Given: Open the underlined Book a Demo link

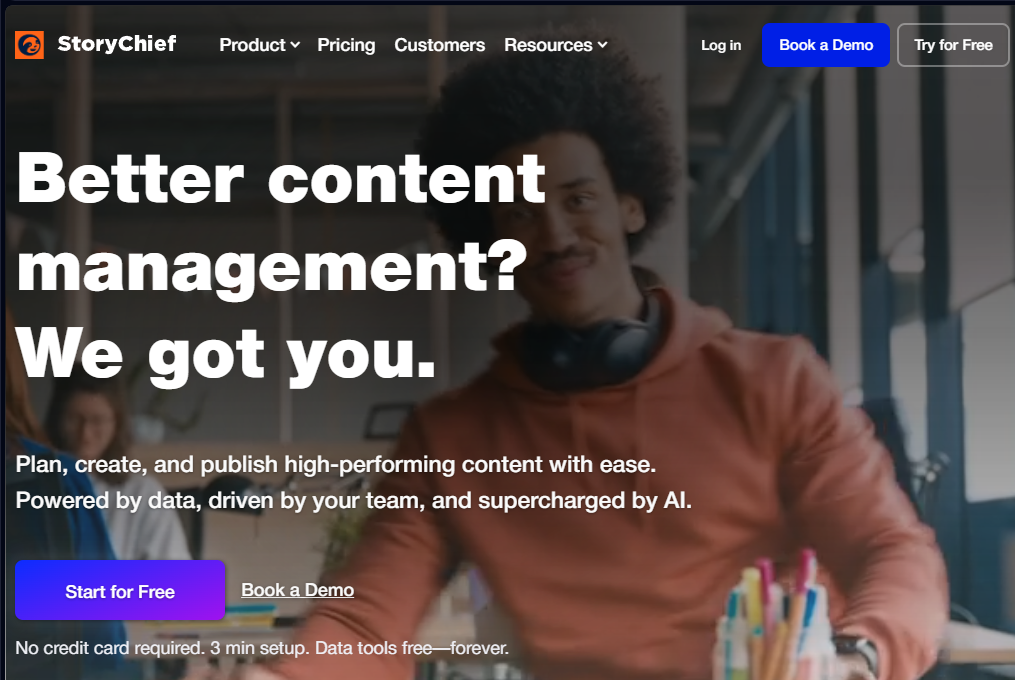Looking at the screenshot, I should click(298, 590).
